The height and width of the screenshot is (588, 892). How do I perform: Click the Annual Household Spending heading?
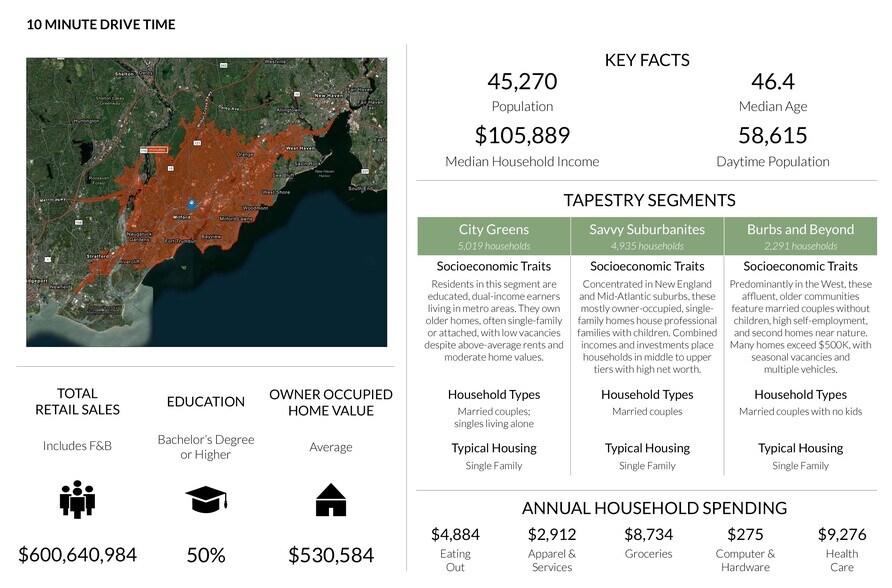(x=654, y=508)
